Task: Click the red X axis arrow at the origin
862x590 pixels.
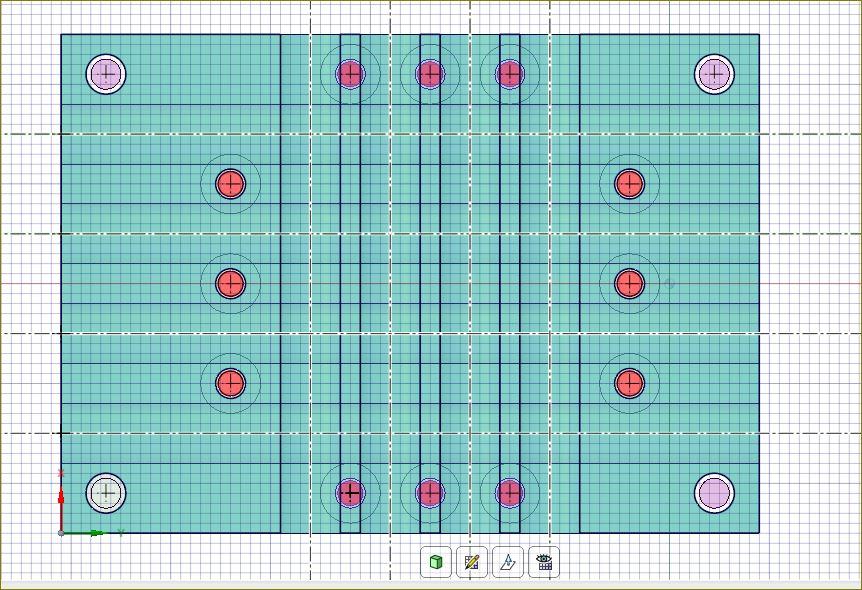Action: click(61, 500)
